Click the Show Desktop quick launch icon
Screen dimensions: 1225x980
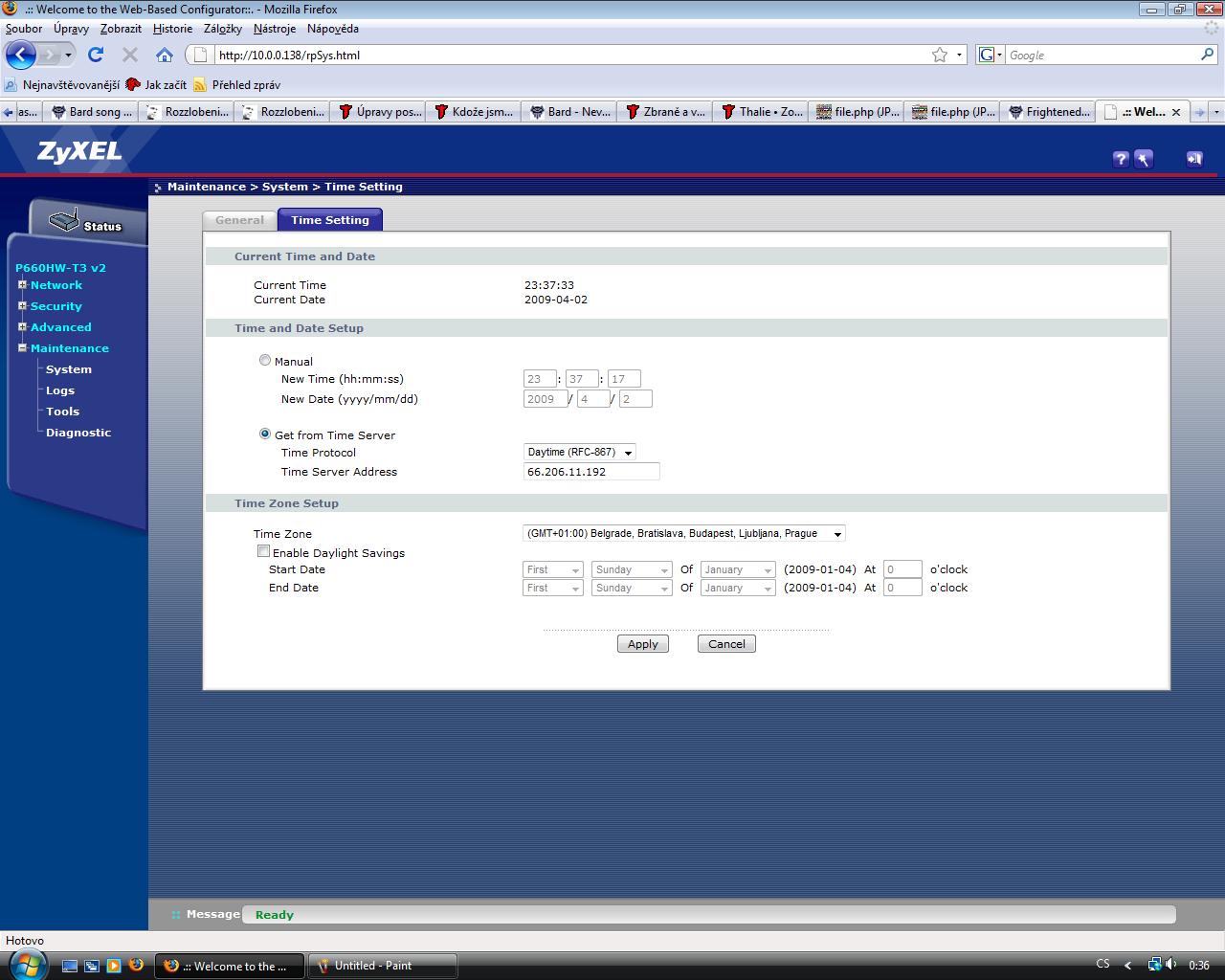point(69,966)
